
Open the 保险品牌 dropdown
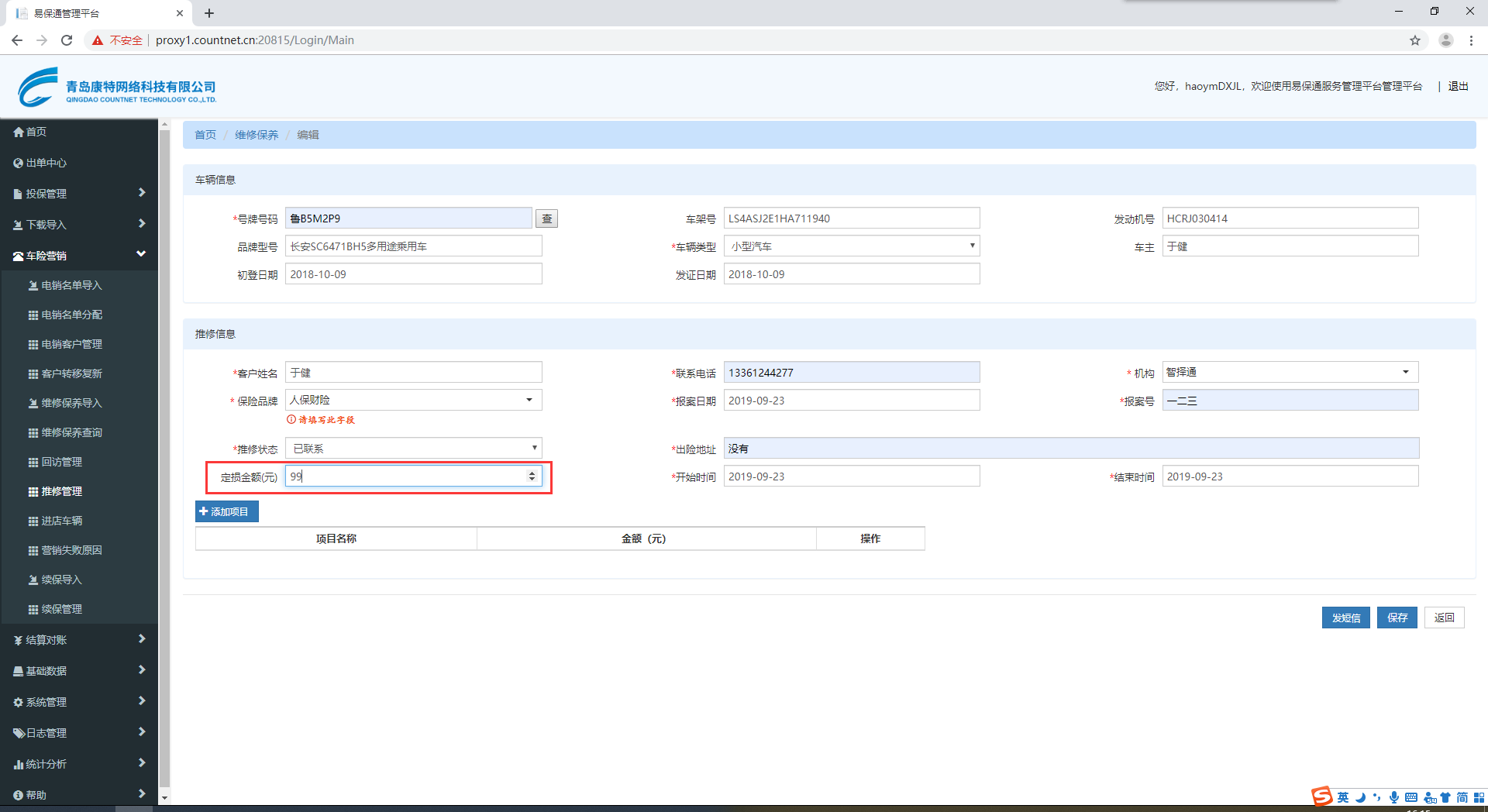(413, 401)
